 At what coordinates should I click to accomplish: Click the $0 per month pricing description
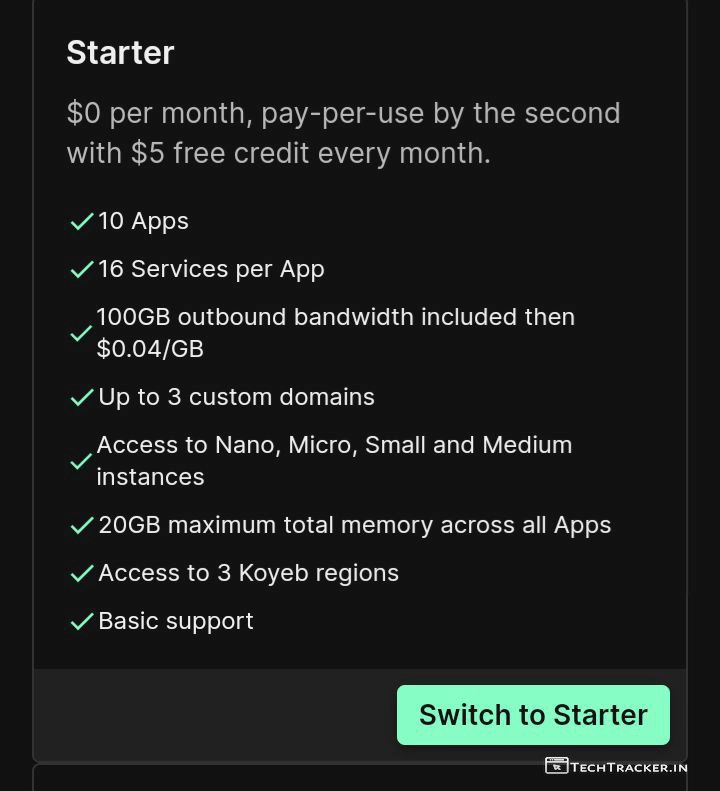click(343, 133)
